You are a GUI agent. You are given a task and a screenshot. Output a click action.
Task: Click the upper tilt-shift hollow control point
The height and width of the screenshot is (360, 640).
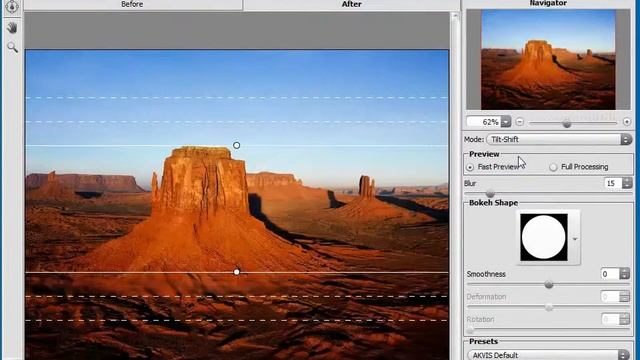point(236,145)
